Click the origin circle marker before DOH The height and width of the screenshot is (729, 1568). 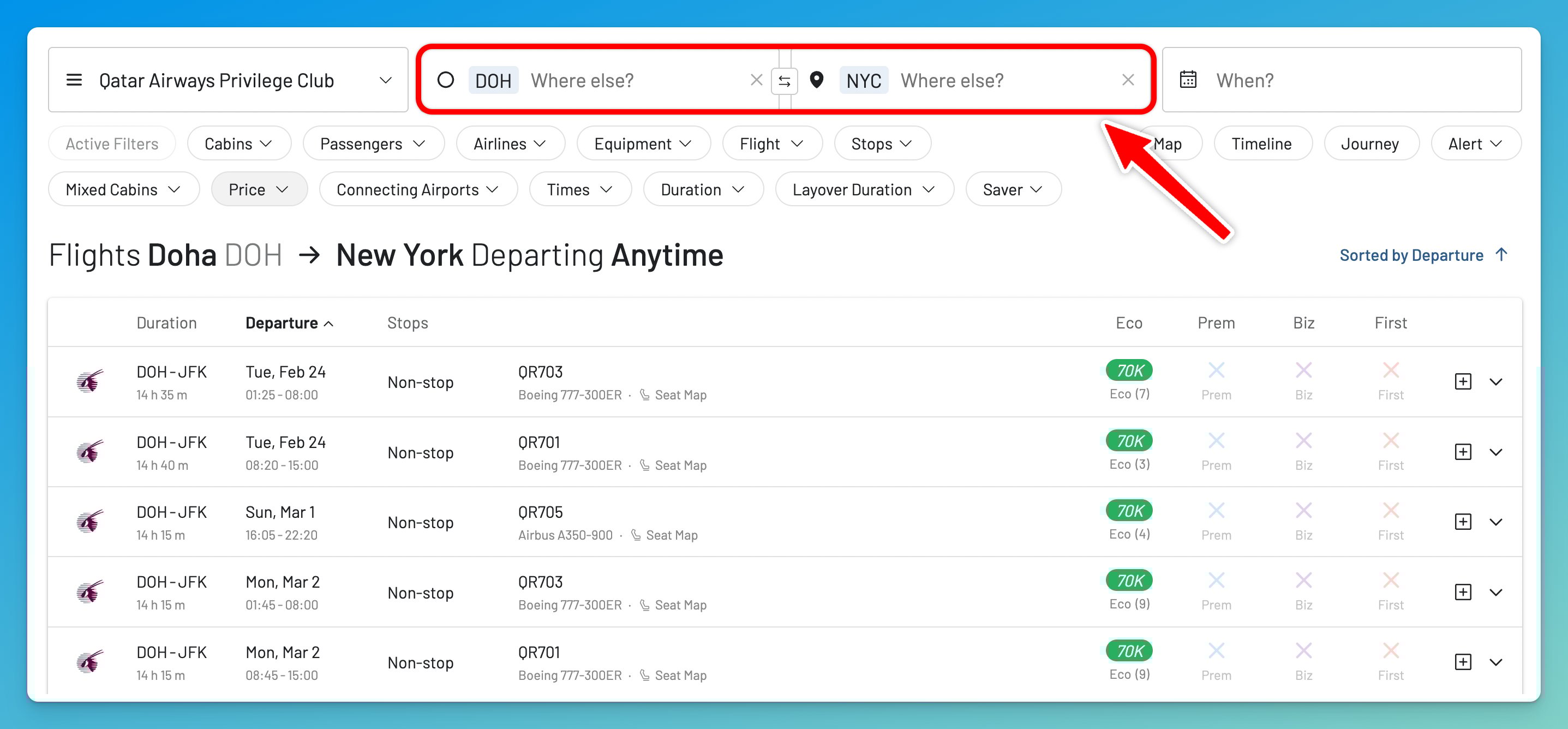[x=447, y=80]
